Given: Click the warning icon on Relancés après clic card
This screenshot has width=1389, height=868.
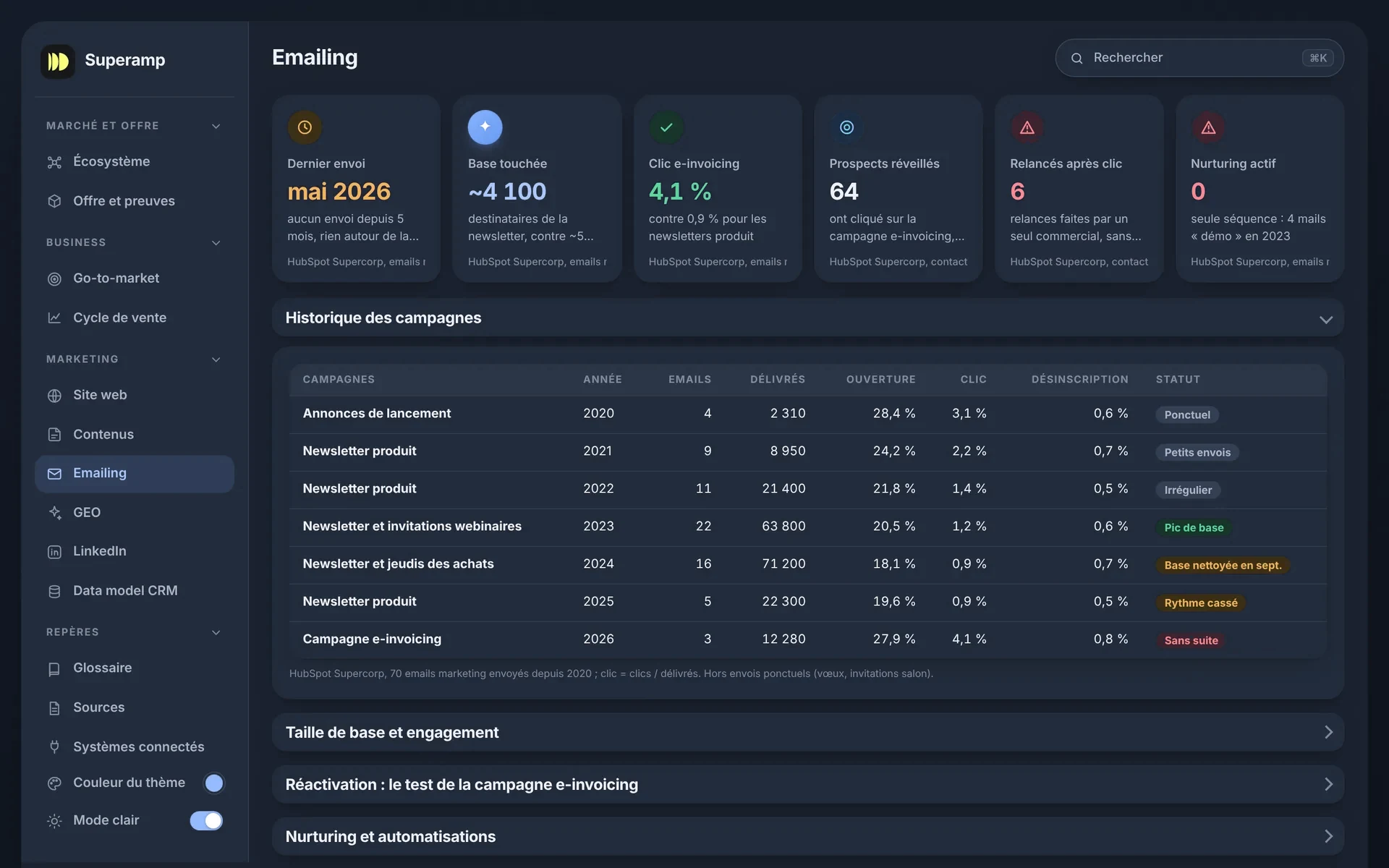Looking at the screenshot, I should (x=1027, y=127).
